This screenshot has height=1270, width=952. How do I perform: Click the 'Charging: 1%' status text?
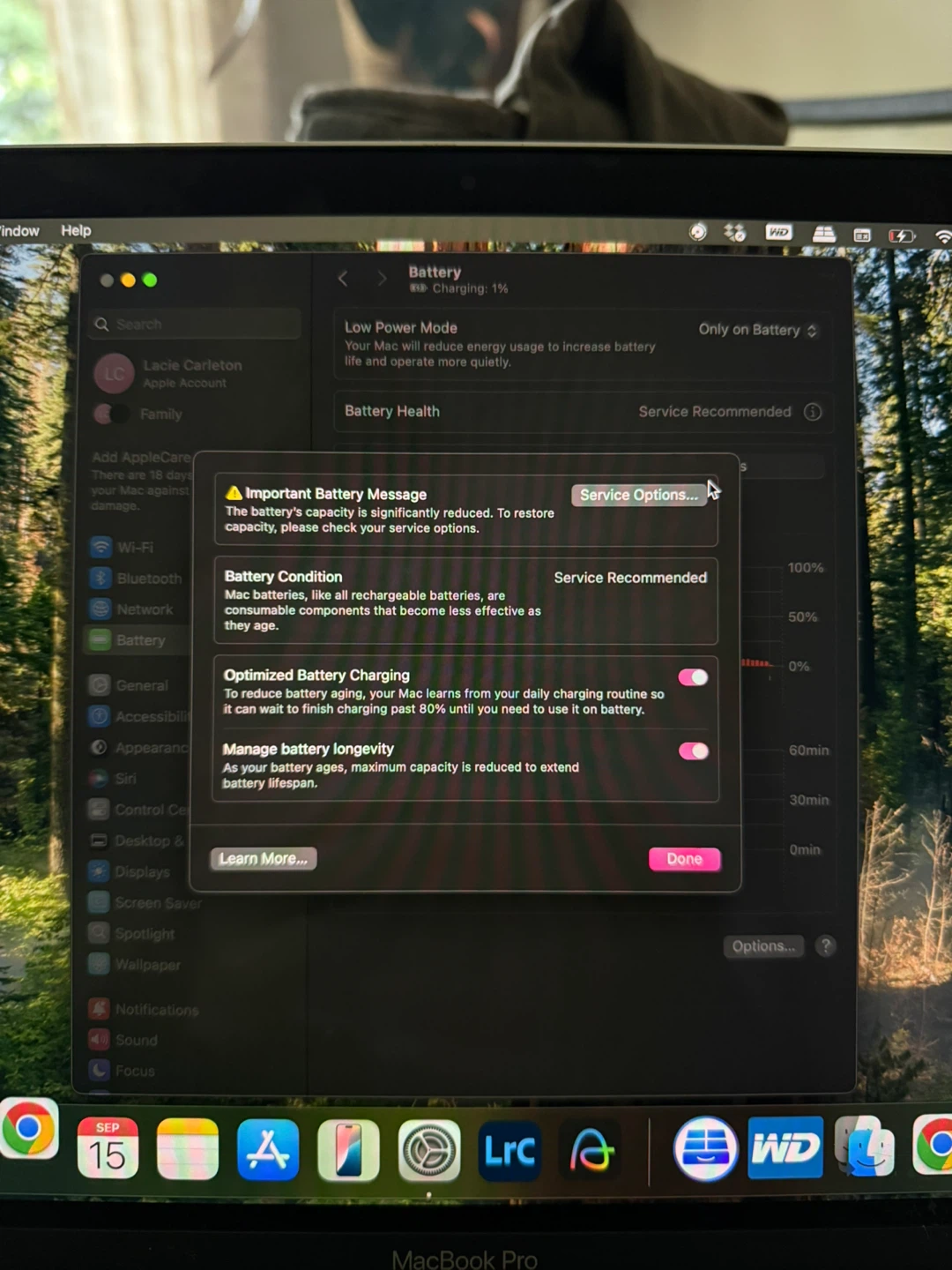(x=470, y=288)
